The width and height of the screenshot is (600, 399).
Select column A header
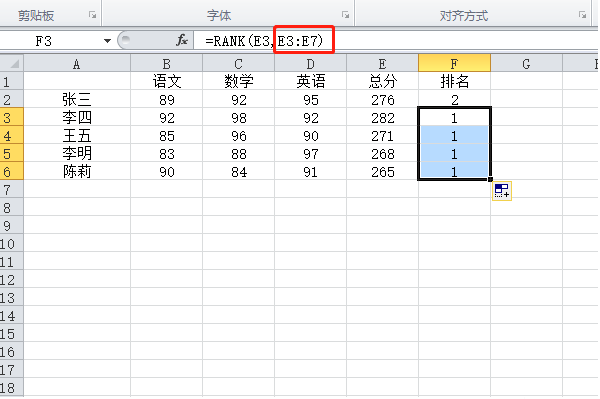click(77, 64)
